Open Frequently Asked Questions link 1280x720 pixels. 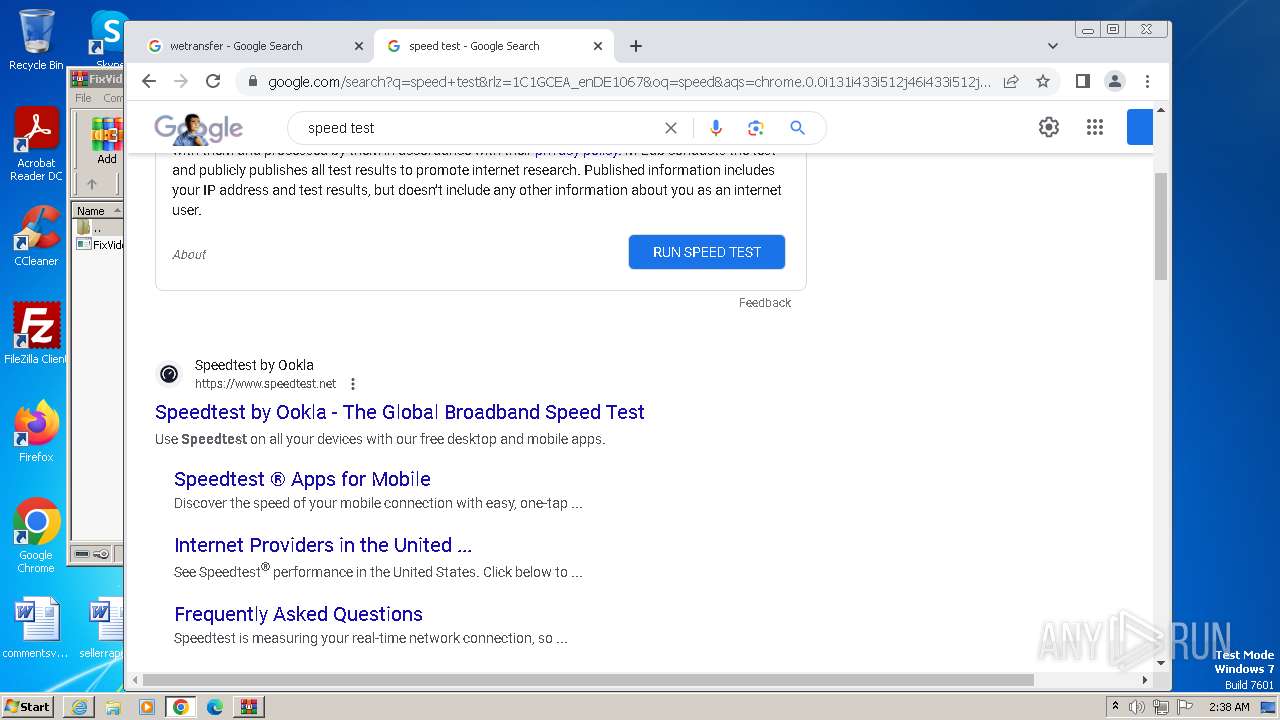(298, 614)
